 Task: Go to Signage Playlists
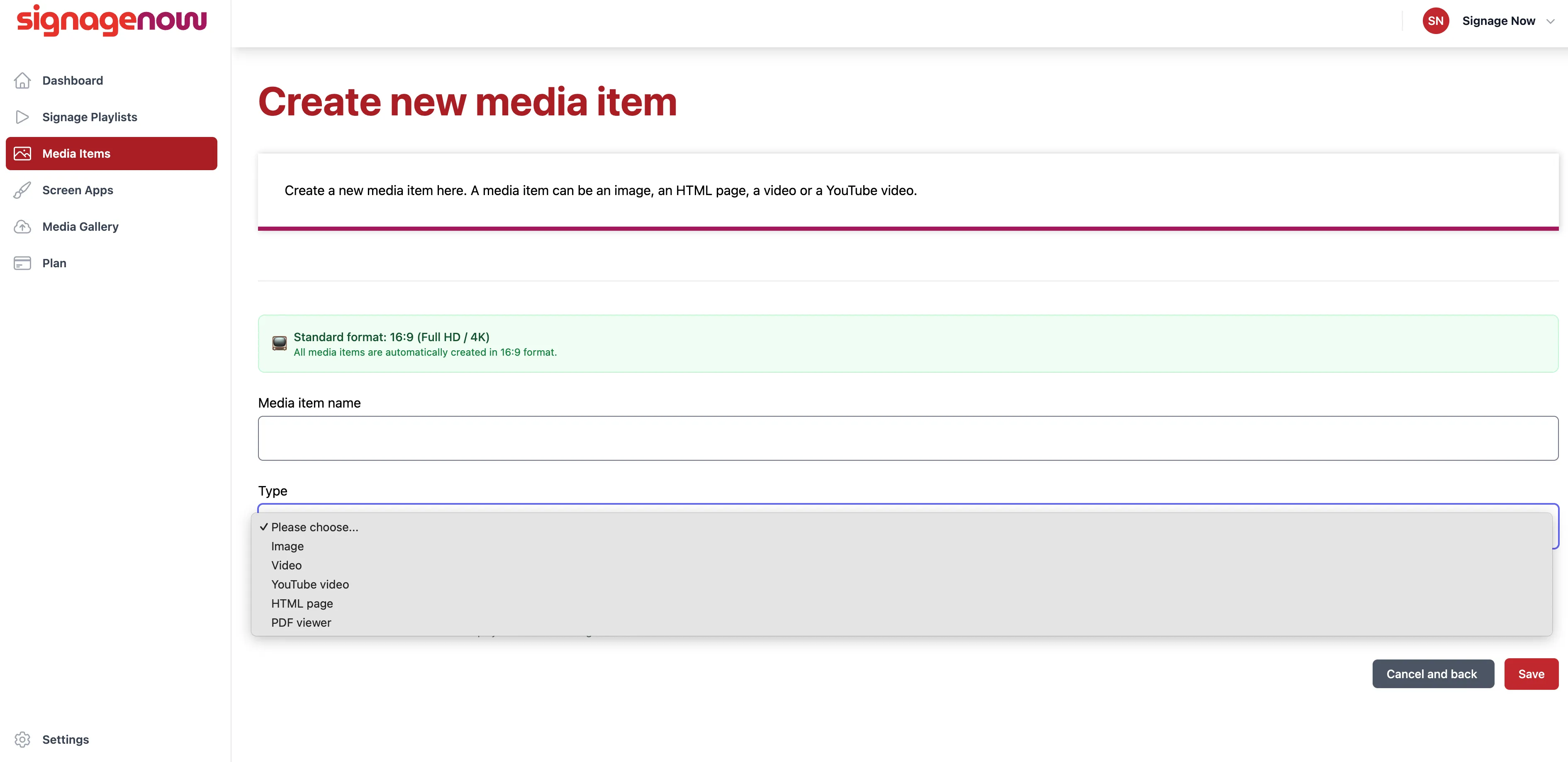pyautogui.click(x=112, y=117)
